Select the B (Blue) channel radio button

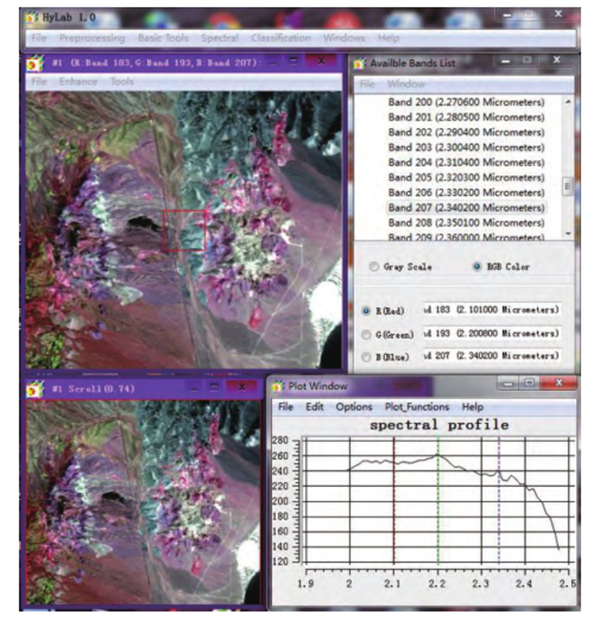(366, 357)
